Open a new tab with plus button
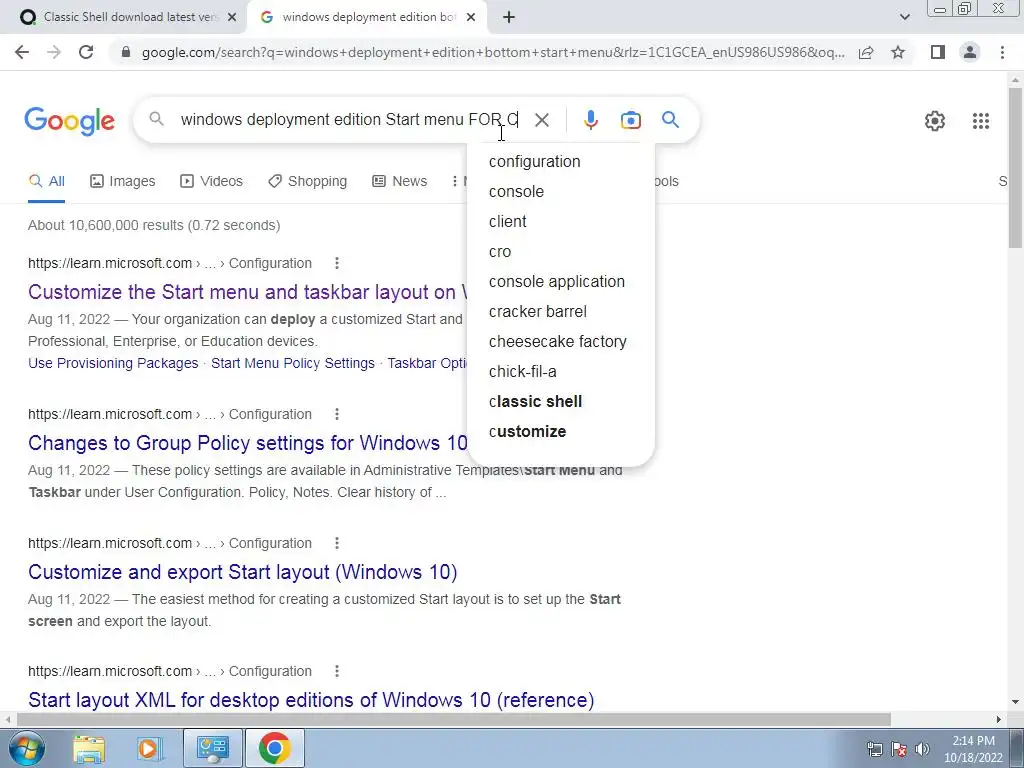The width and height of the screenshot is (1024, 768). point(509,18)
